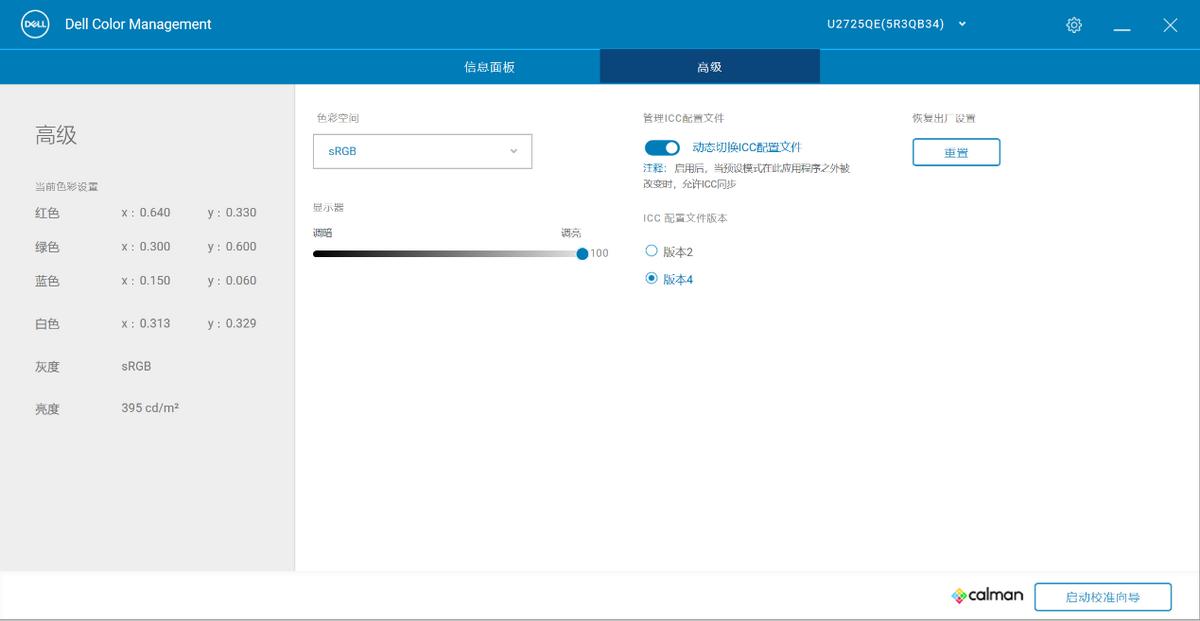Click the 蓝色 y: 0.060 value
The height and width of the screenshot is (621, 1200).
(x=232, y=280)
